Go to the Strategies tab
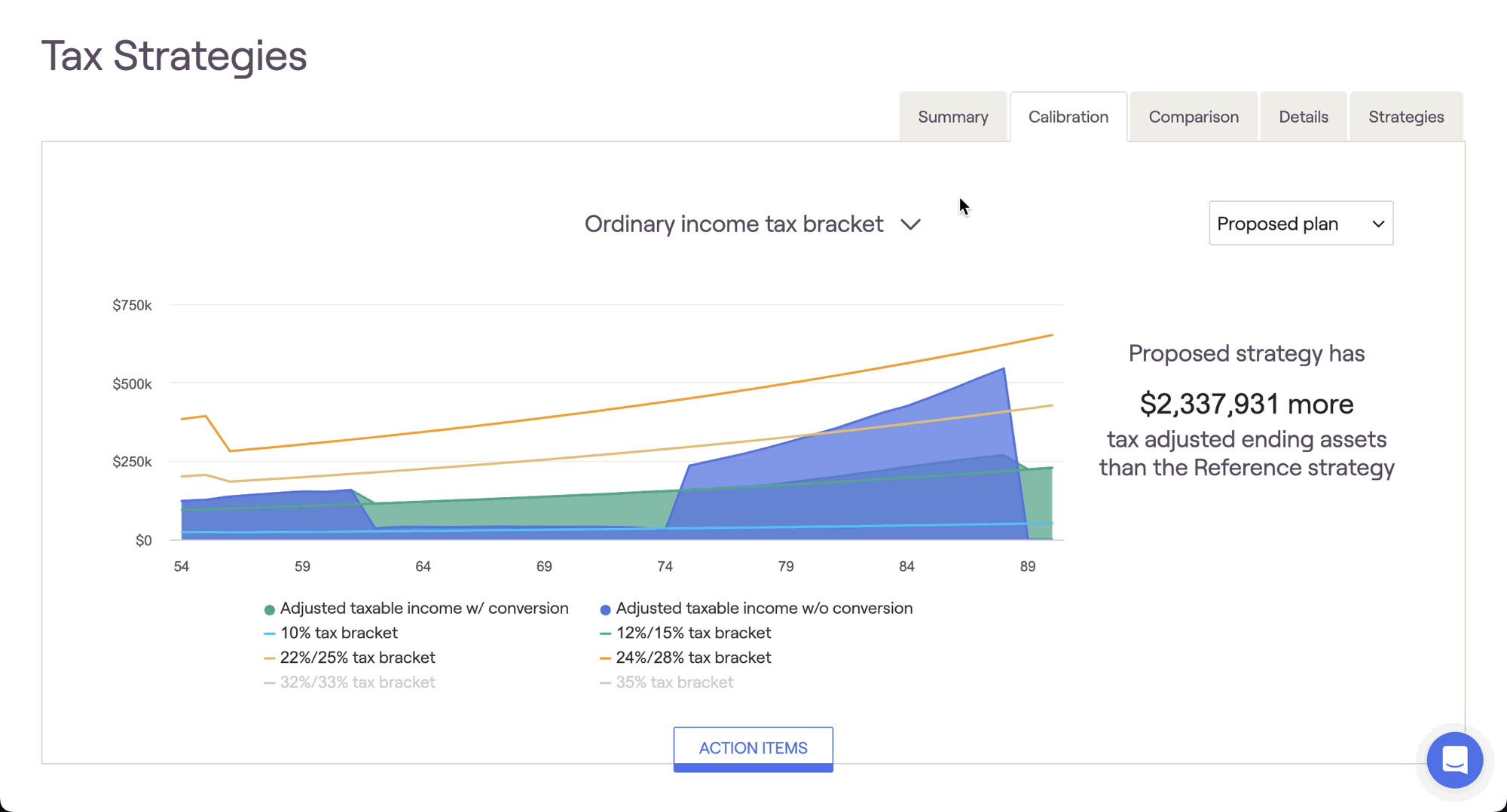 point(1405,117)
